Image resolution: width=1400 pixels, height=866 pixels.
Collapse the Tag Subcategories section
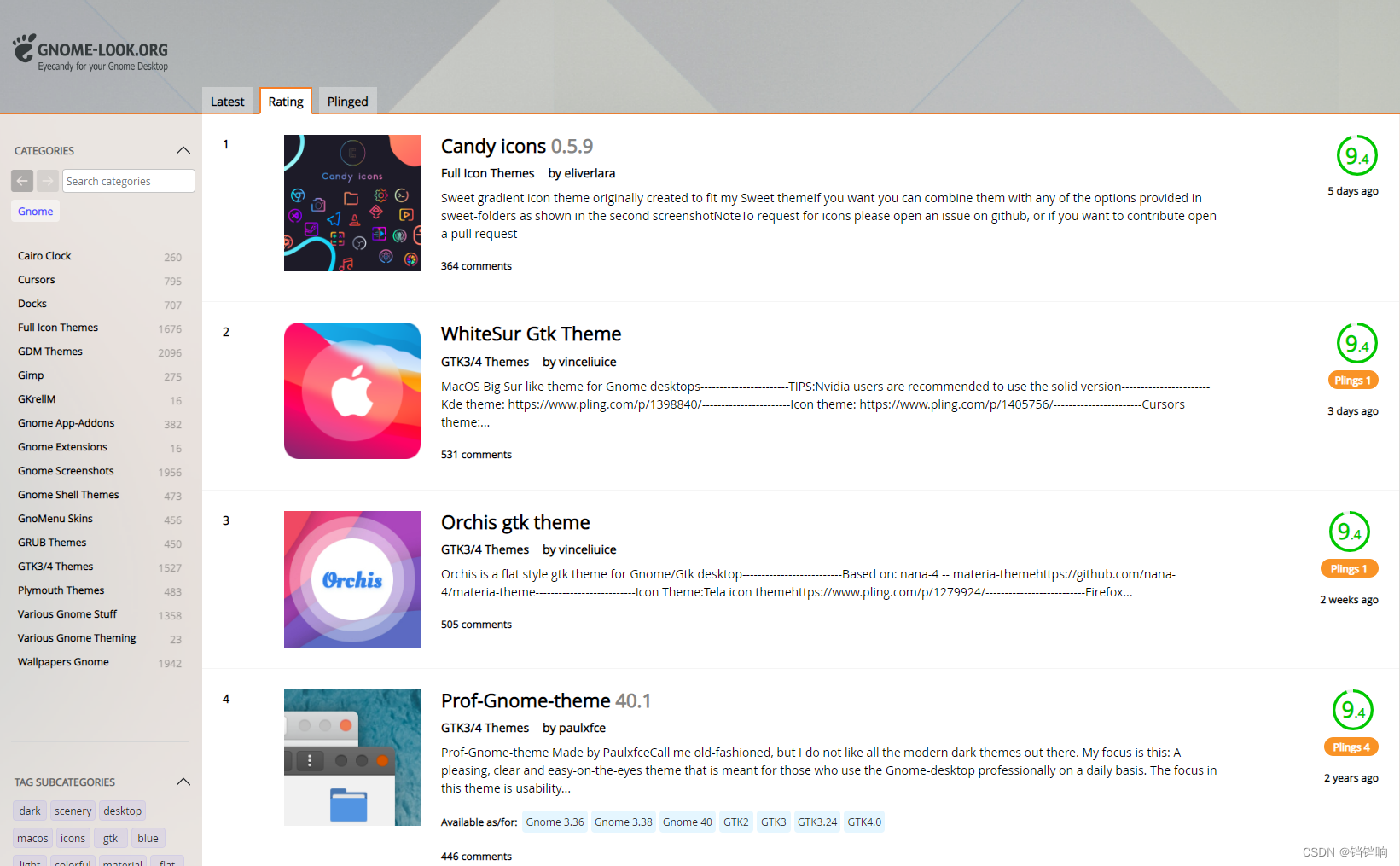[183, 782]
